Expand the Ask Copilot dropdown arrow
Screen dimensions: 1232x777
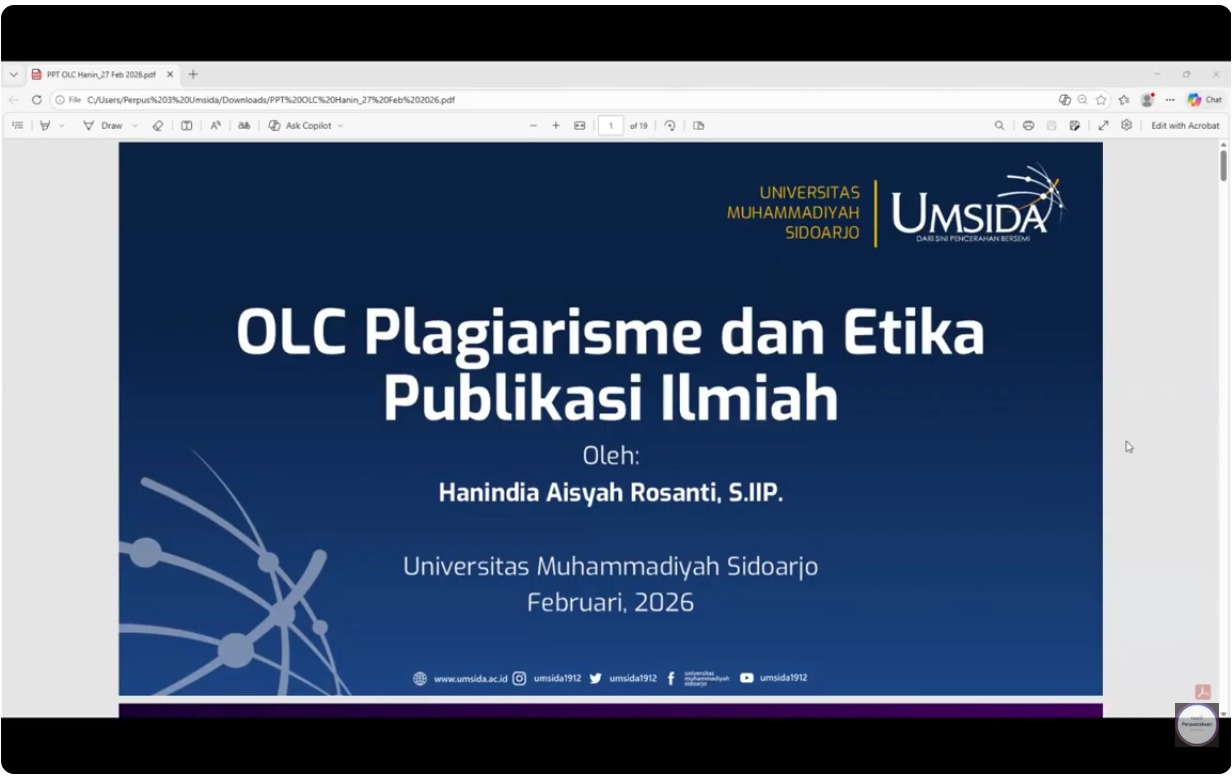pyautogui.click(x=340, y=126)
